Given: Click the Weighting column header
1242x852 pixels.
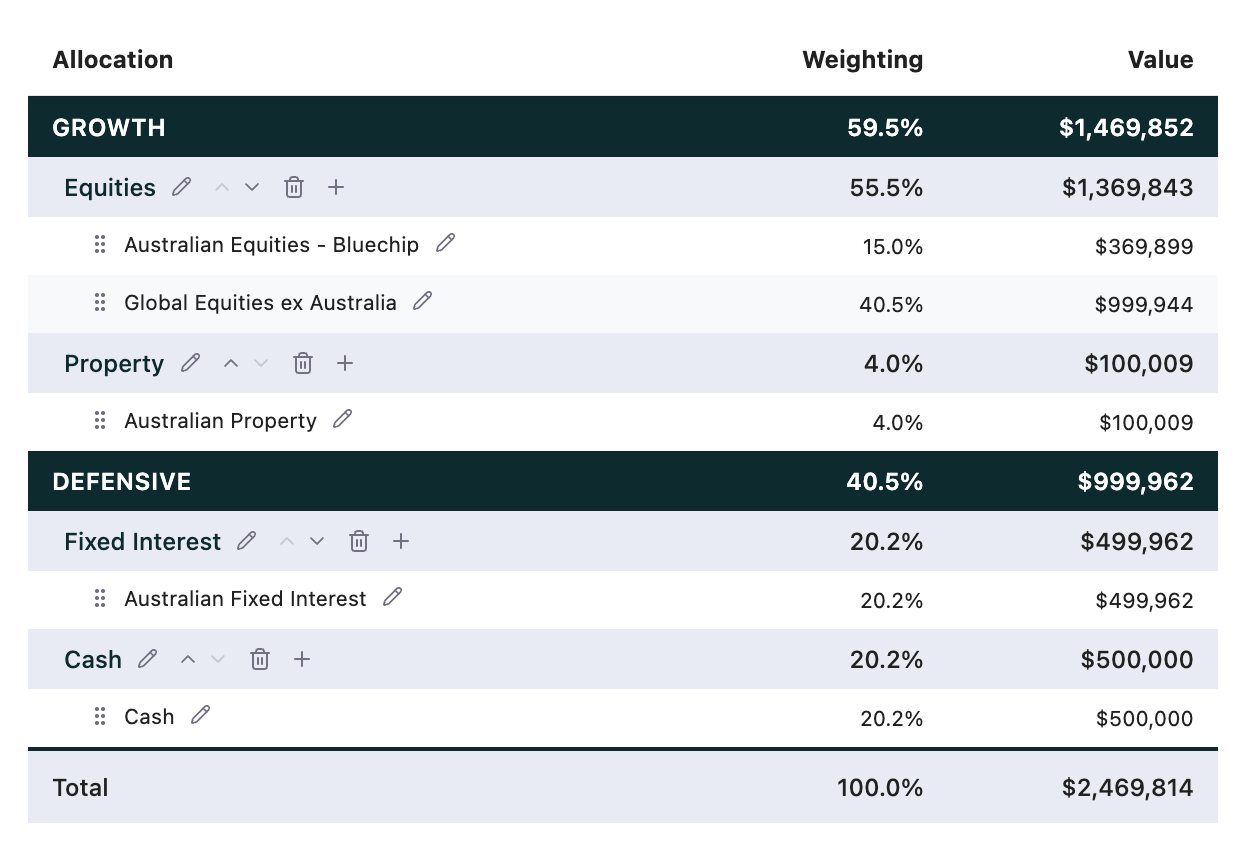Looking at the screenshot, I should [x=862, y=60].
